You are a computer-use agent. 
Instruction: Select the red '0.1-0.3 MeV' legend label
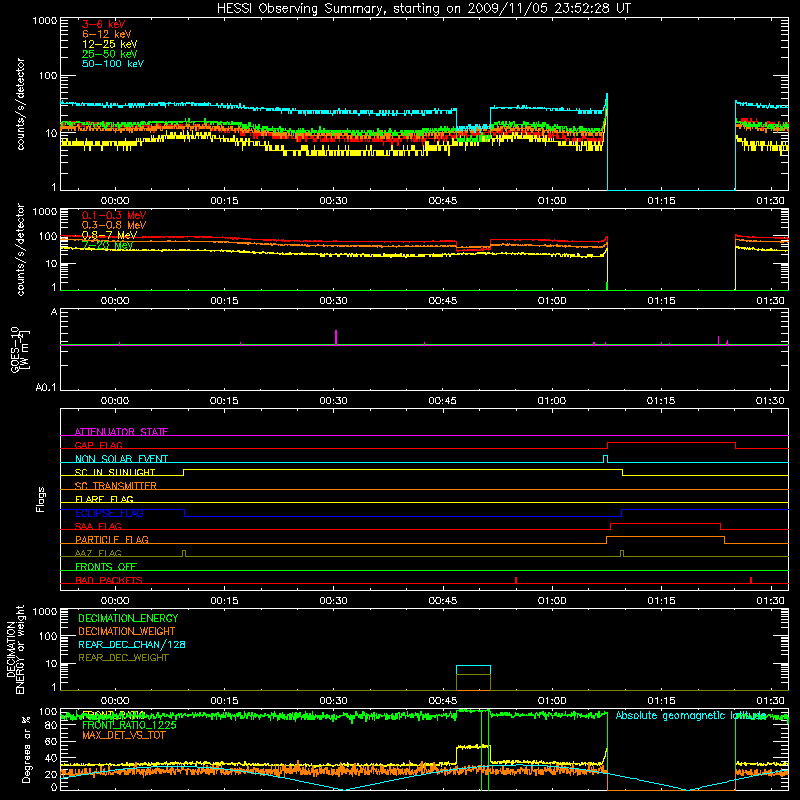pyautogui.click(x=114, y=215)
